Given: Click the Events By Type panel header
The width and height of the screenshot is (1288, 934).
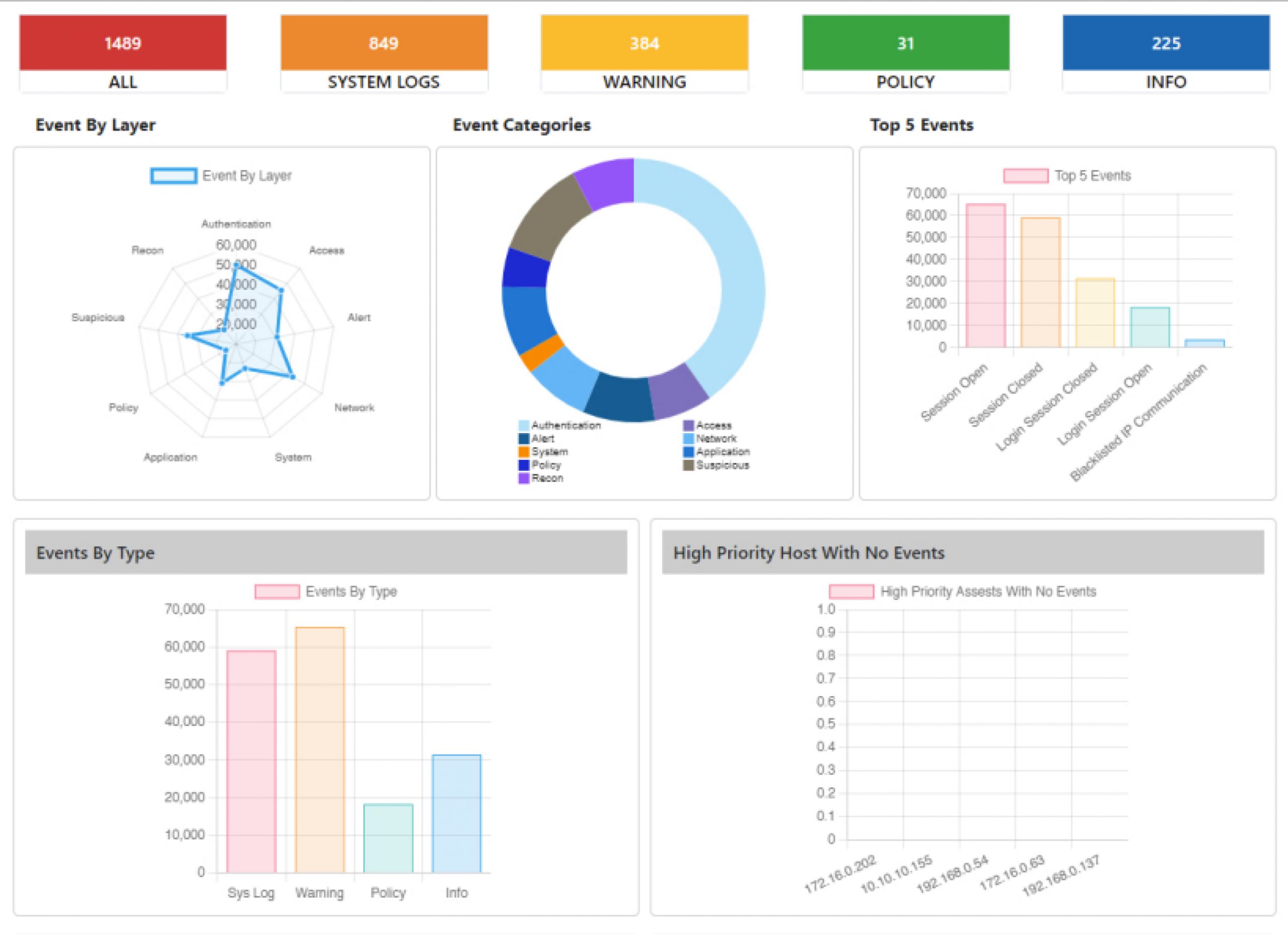Looking at the screenshot, I should coord(326,552).
